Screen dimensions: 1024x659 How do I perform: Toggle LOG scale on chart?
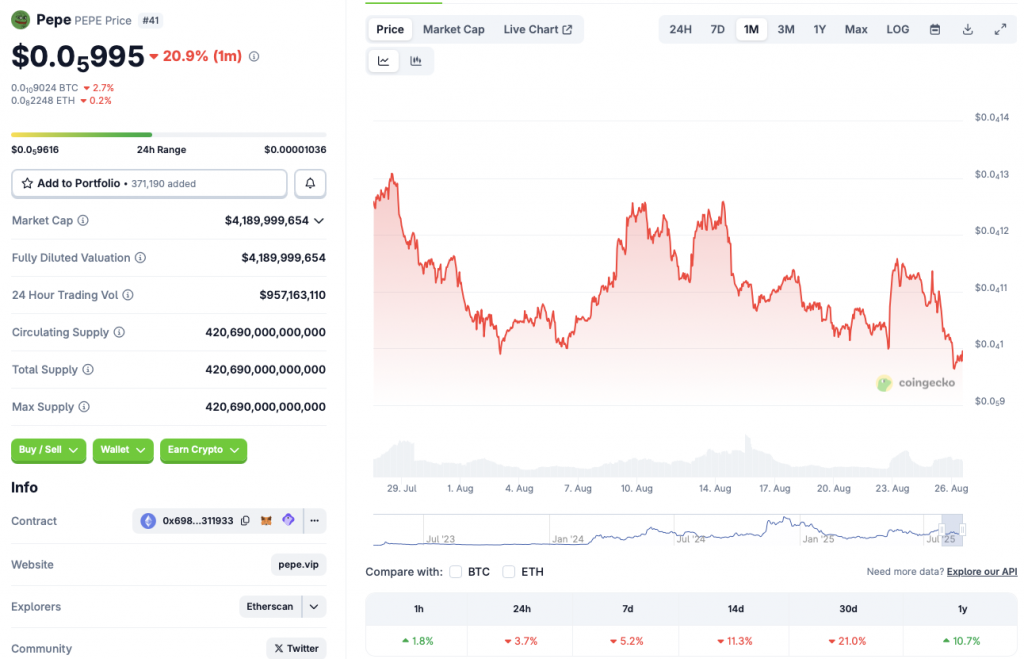pyautogui.click(x=897, y=29)
